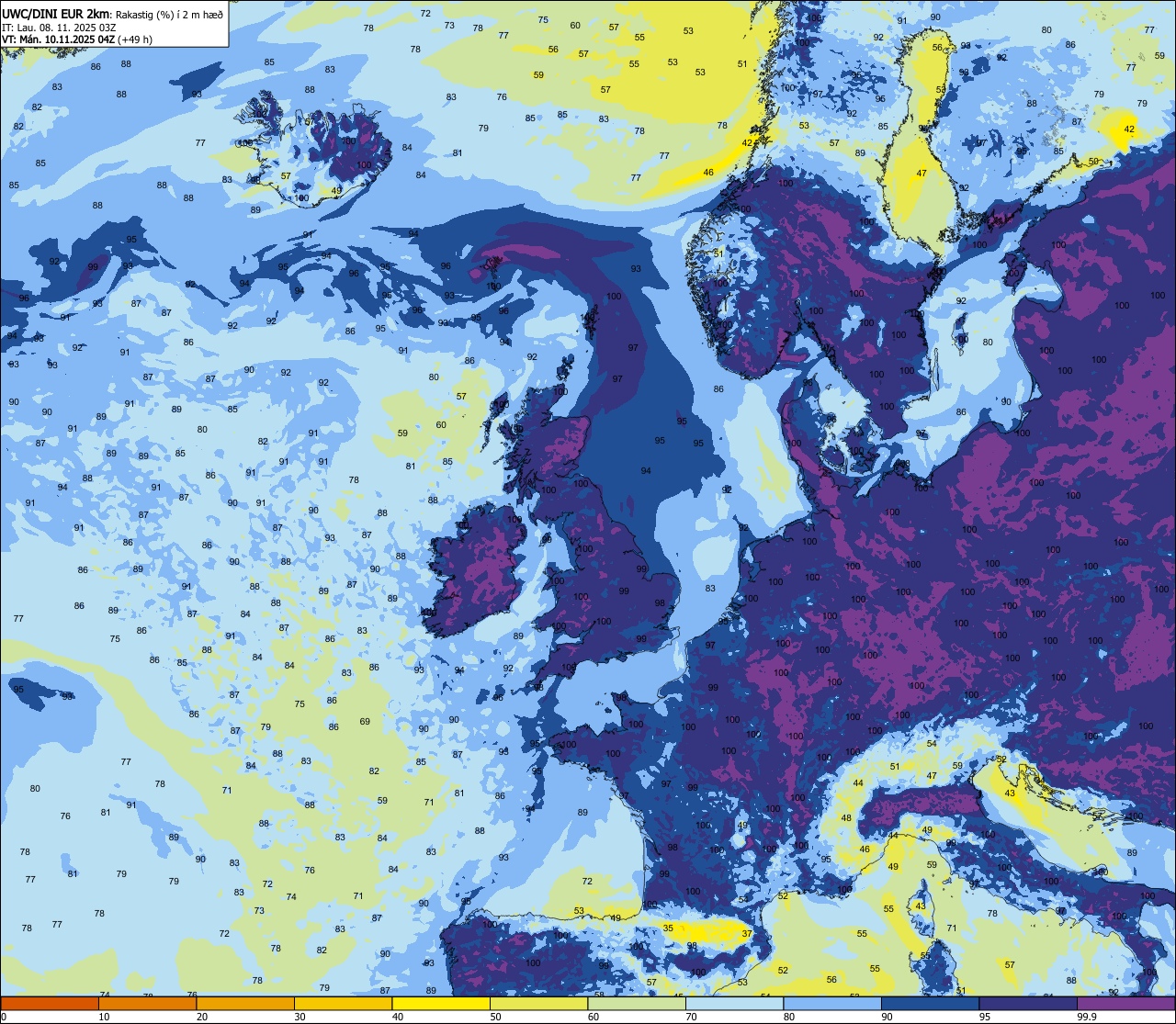Click the '10' legend tick label
The image size is (1176, 1024).
(x=104, y=1017)
